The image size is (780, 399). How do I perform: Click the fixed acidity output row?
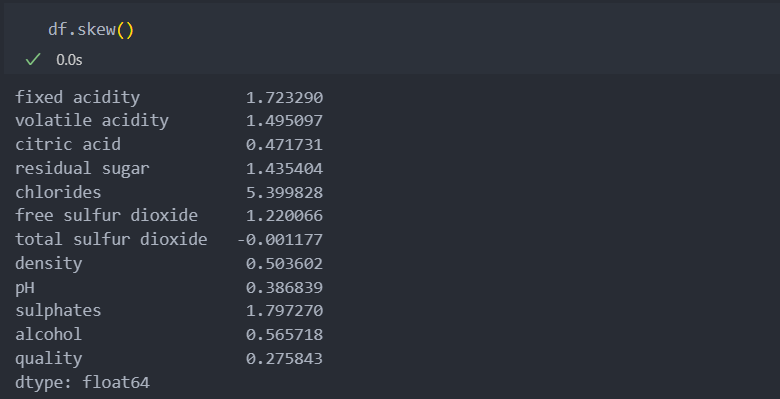[x=169, y=97]
